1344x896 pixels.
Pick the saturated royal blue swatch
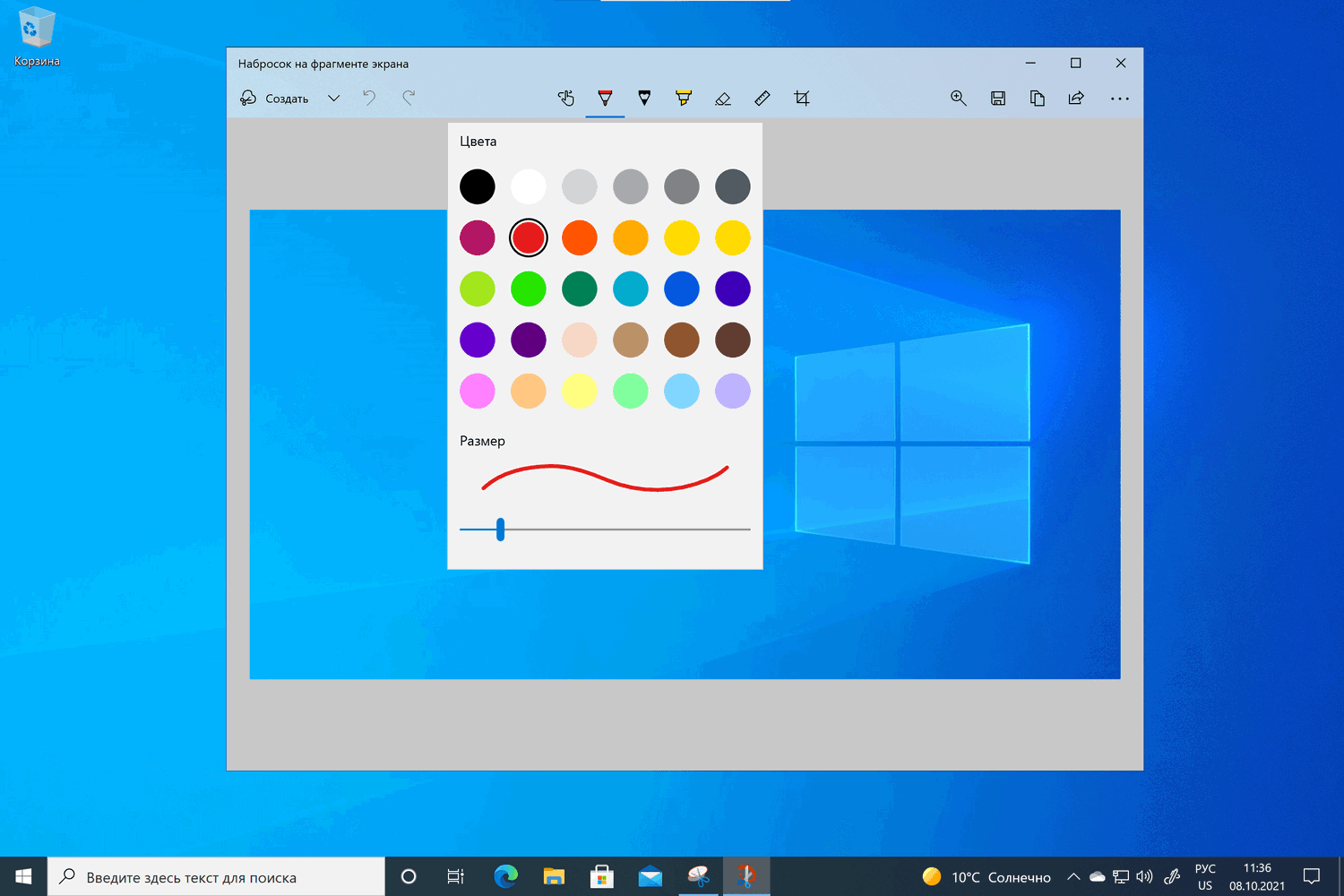click(682, 289)
